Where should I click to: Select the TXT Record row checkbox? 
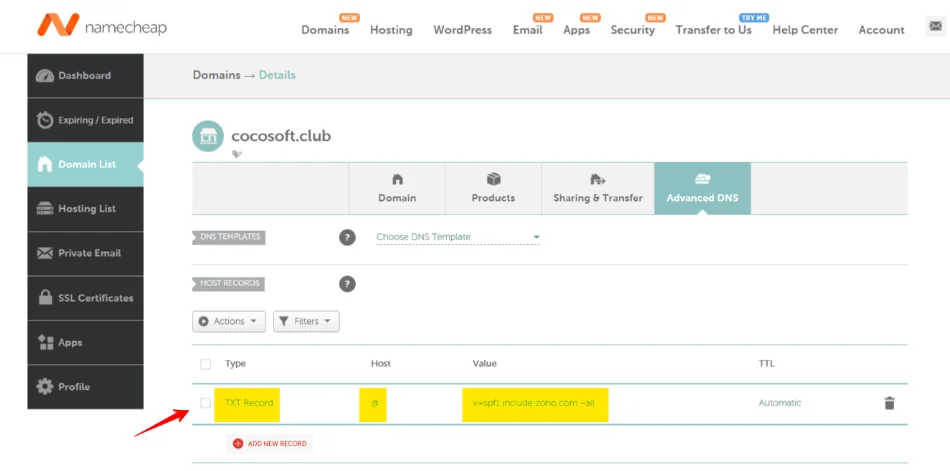pyautogui.click(x=205, y=403)
